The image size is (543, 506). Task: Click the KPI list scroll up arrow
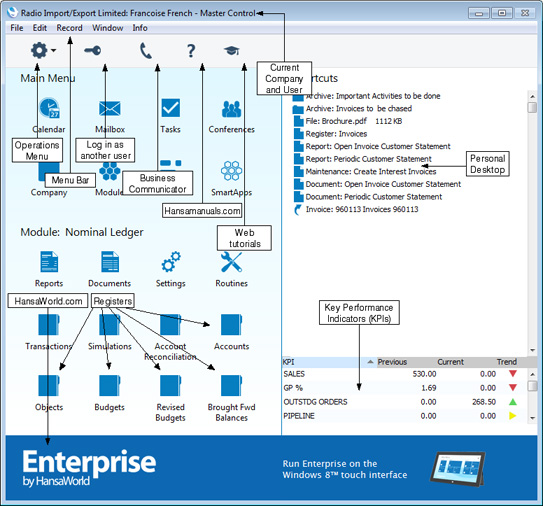[532, 374]
